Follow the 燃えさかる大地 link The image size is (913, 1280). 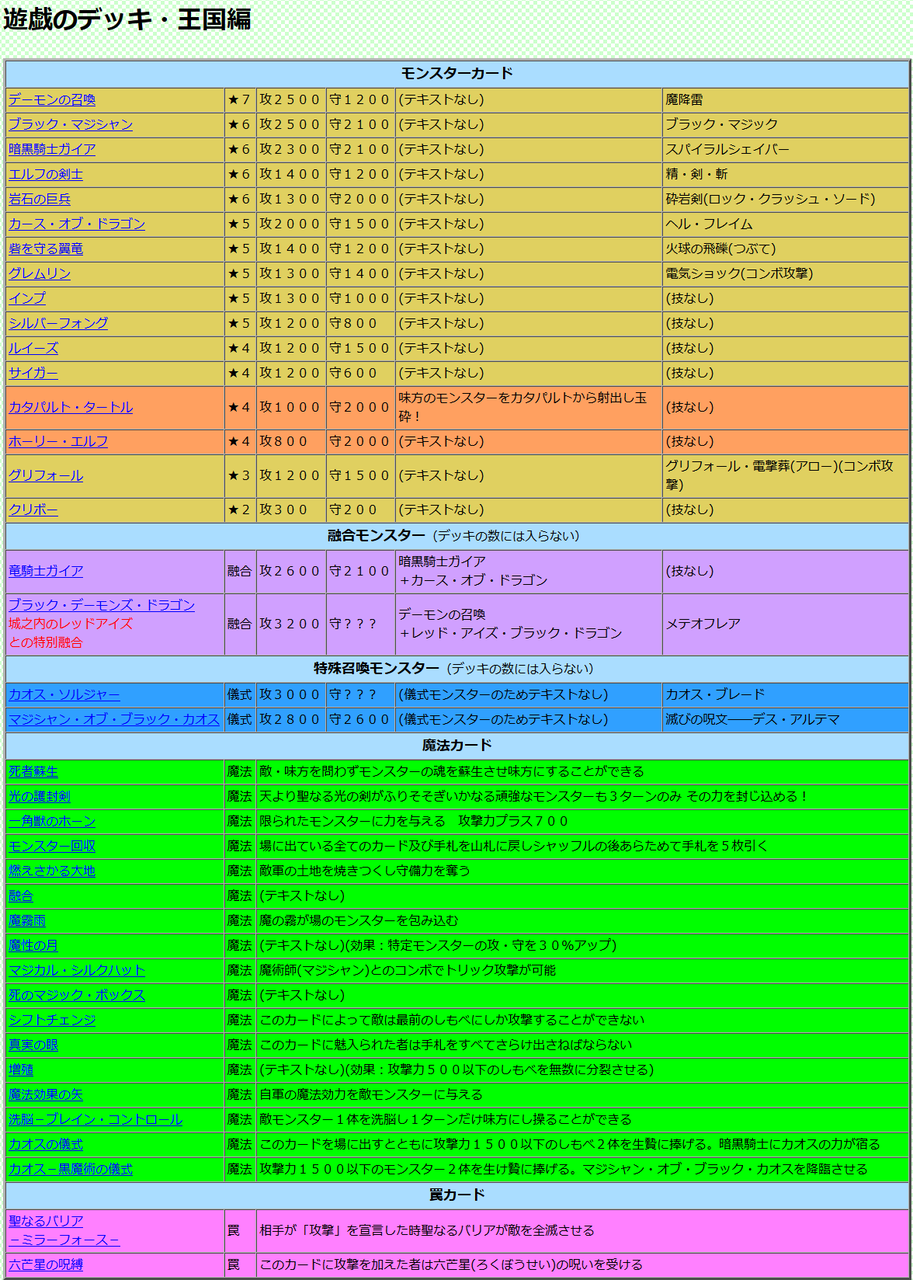point(52,872)
